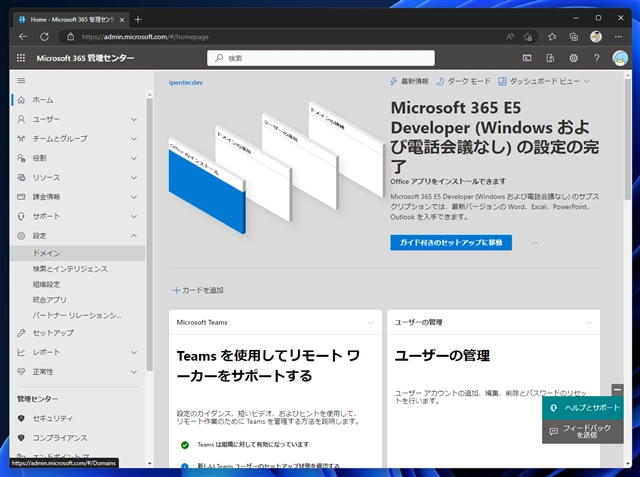Image resolution: width=640 pixels, height=477 pixels.
Task: Refresh the page in the browser
Action: tap(44, 37)
